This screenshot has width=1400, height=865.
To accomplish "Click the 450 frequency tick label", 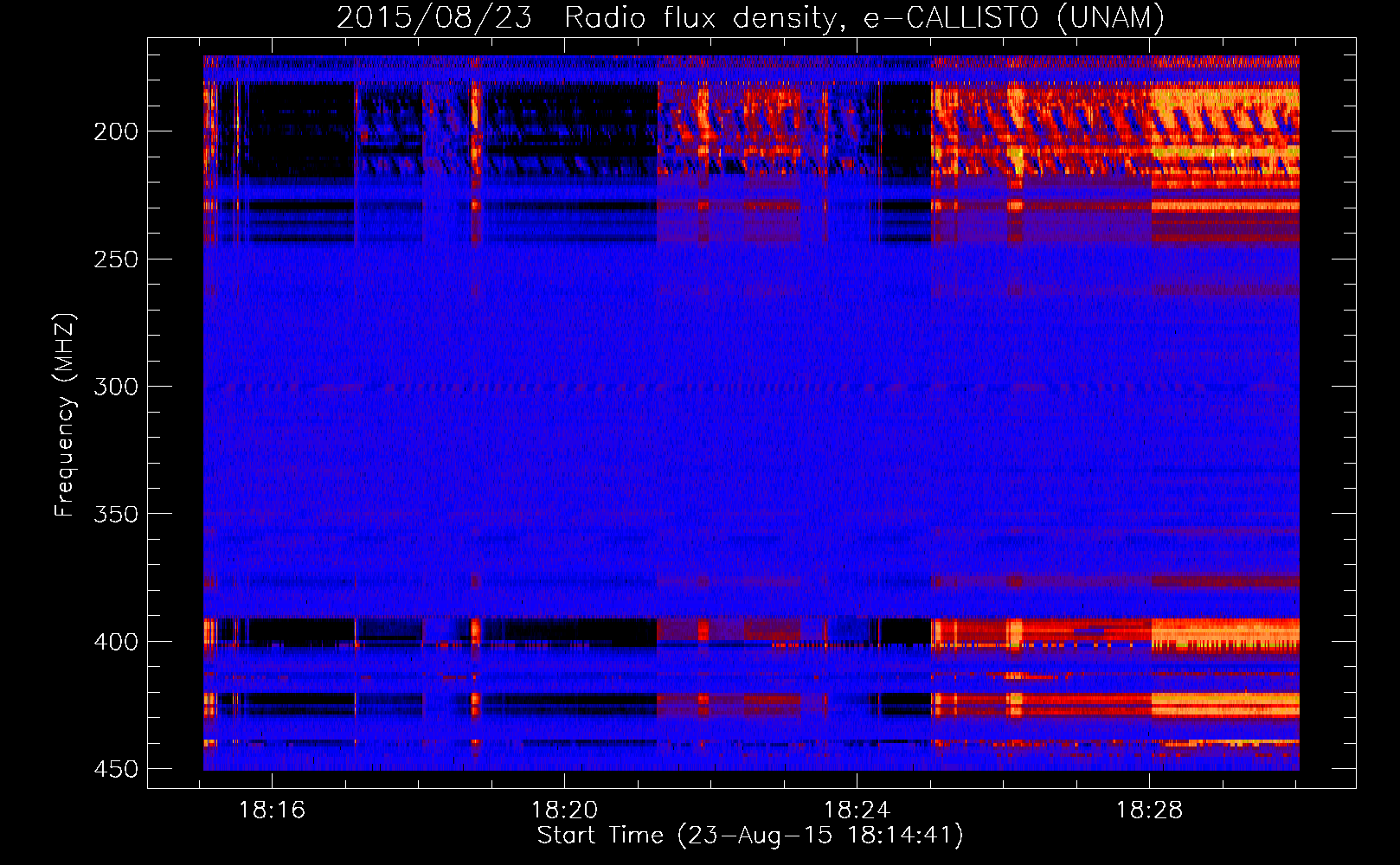I will point(116,769).
